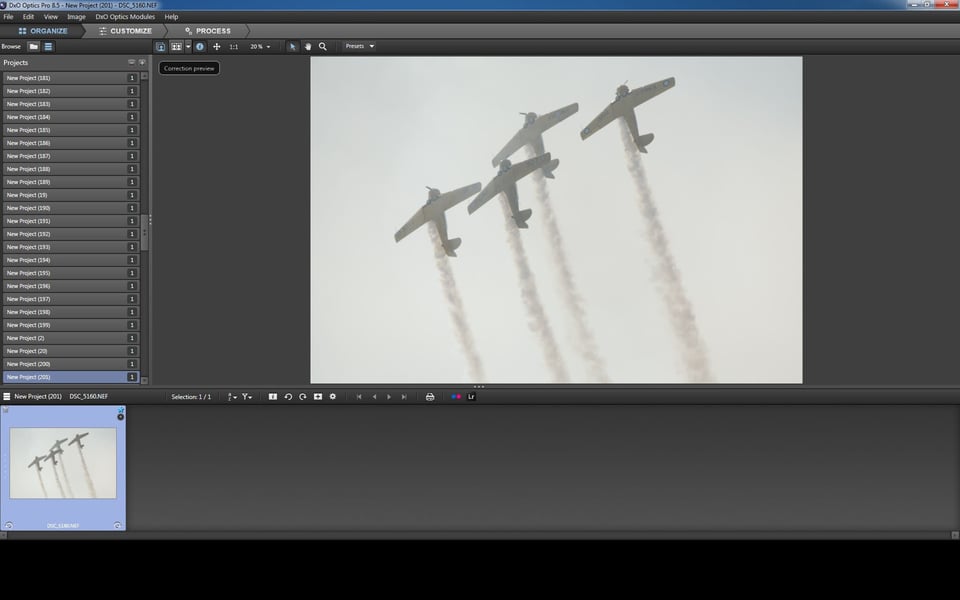Image resolution: width=960 pixels, height=600 pixels.
Task: Click the processing gear icon
Action: (332, 397)
